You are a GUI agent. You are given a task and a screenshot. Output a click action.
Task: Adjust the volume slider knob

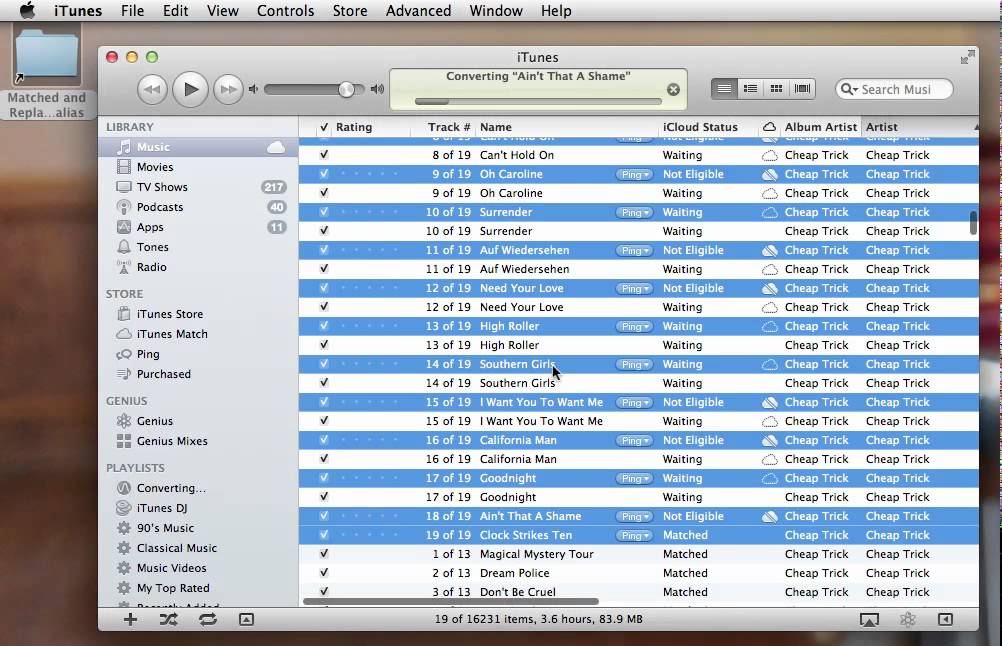(346, 89)
